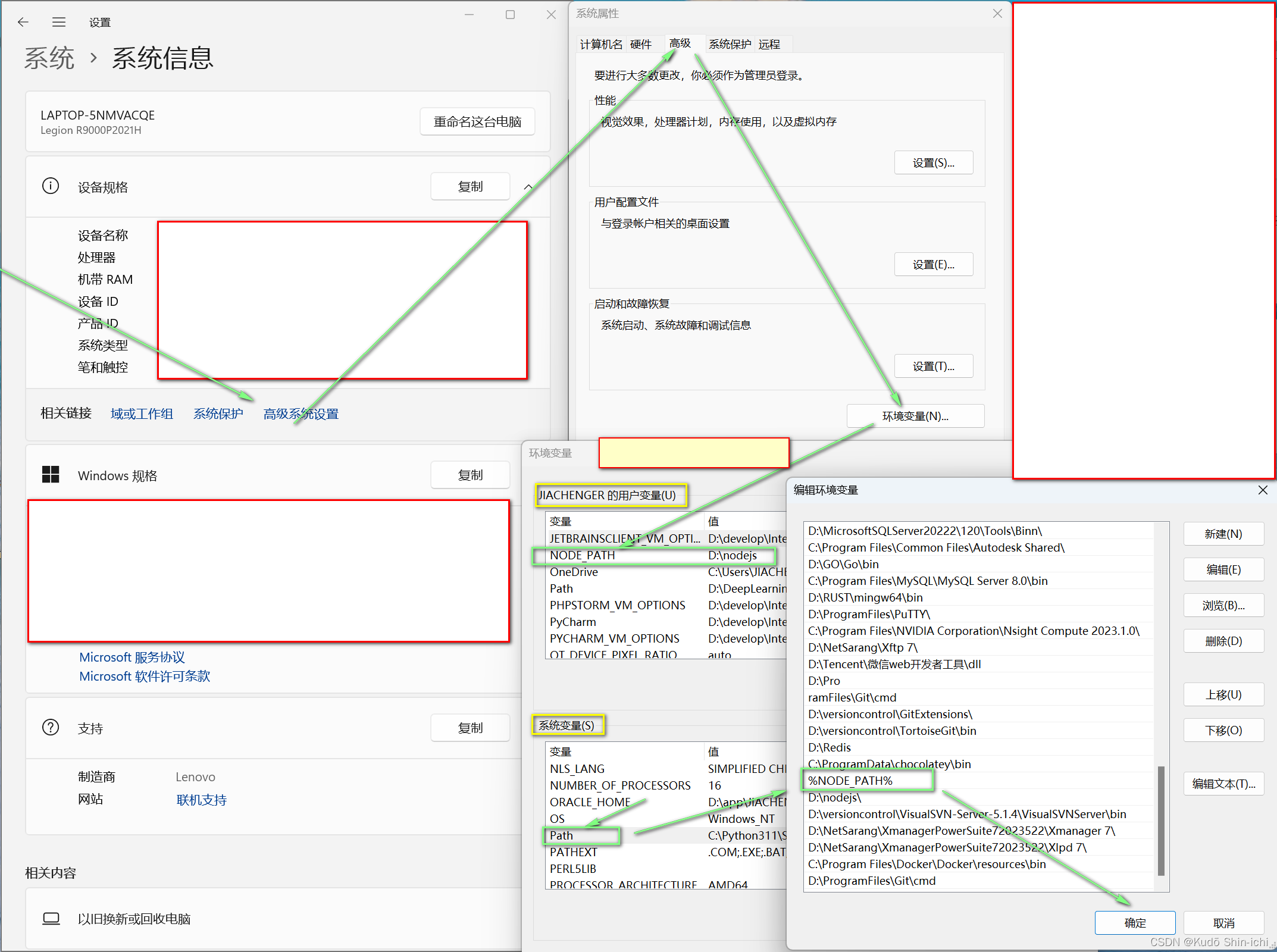This screenshot has width=1277, height=952.
Task: Click 浏览(B)... button
Action: tap(1223, 605)
